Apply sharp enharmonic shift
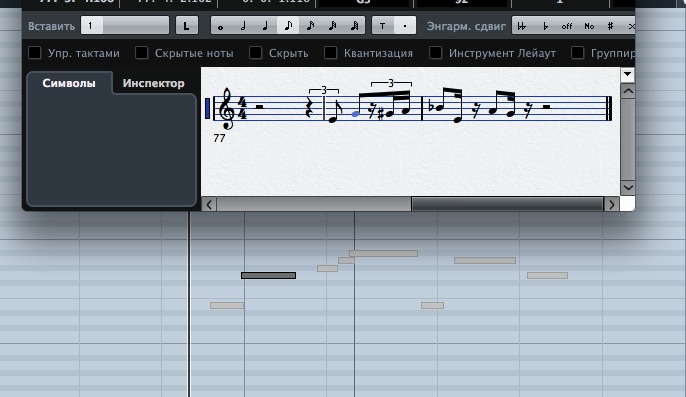 (611, 26)
